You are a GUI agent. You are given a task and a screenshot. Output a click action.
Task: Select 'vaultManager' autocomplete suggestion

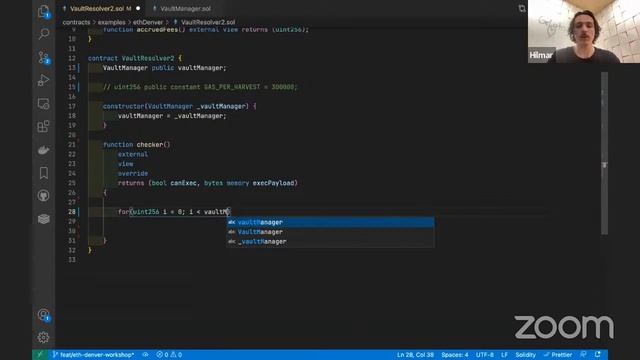pyautogui.click(x=331, y=222)
